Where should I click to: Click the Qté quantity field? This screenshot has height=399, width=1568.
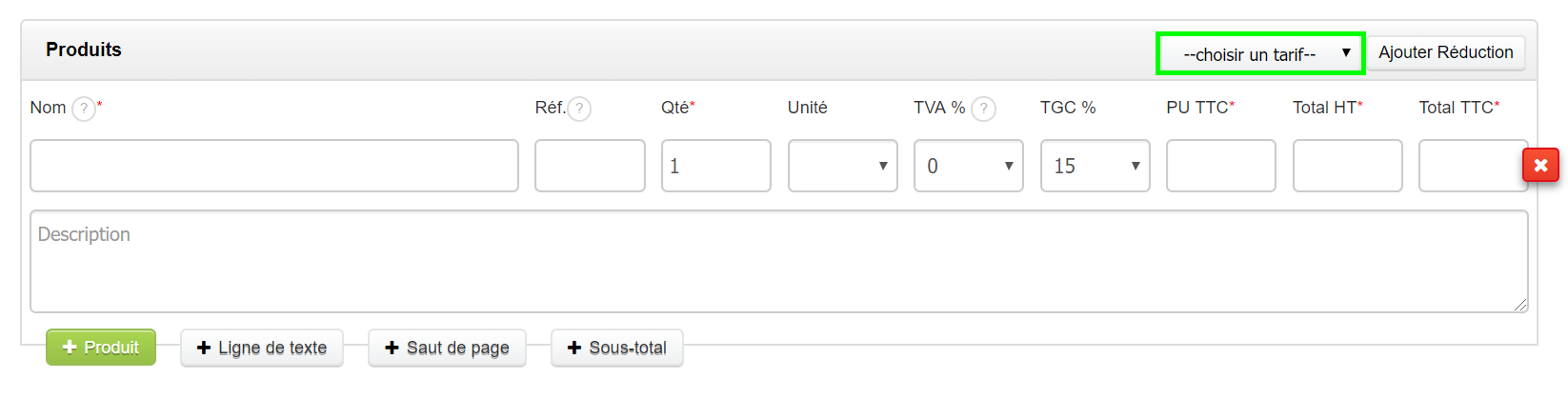point(715,166)
